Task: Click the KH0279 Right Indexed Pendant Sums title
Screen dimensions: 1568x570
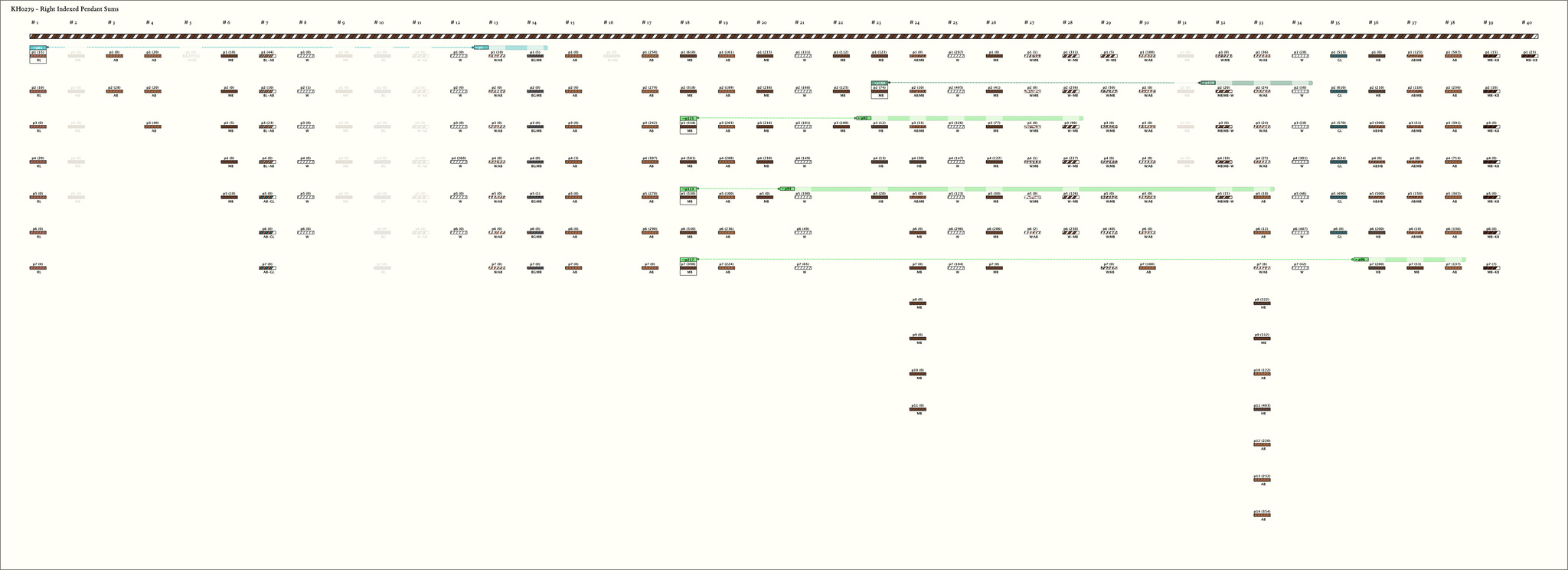Action: (x=54, y=8)
